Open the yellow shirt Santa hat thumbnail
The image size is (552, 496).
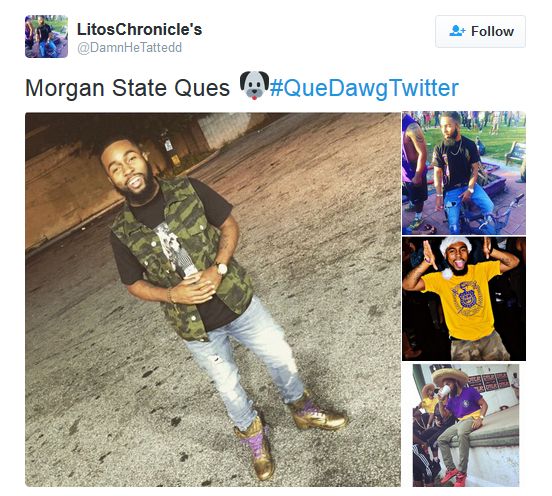click(464, 299)
